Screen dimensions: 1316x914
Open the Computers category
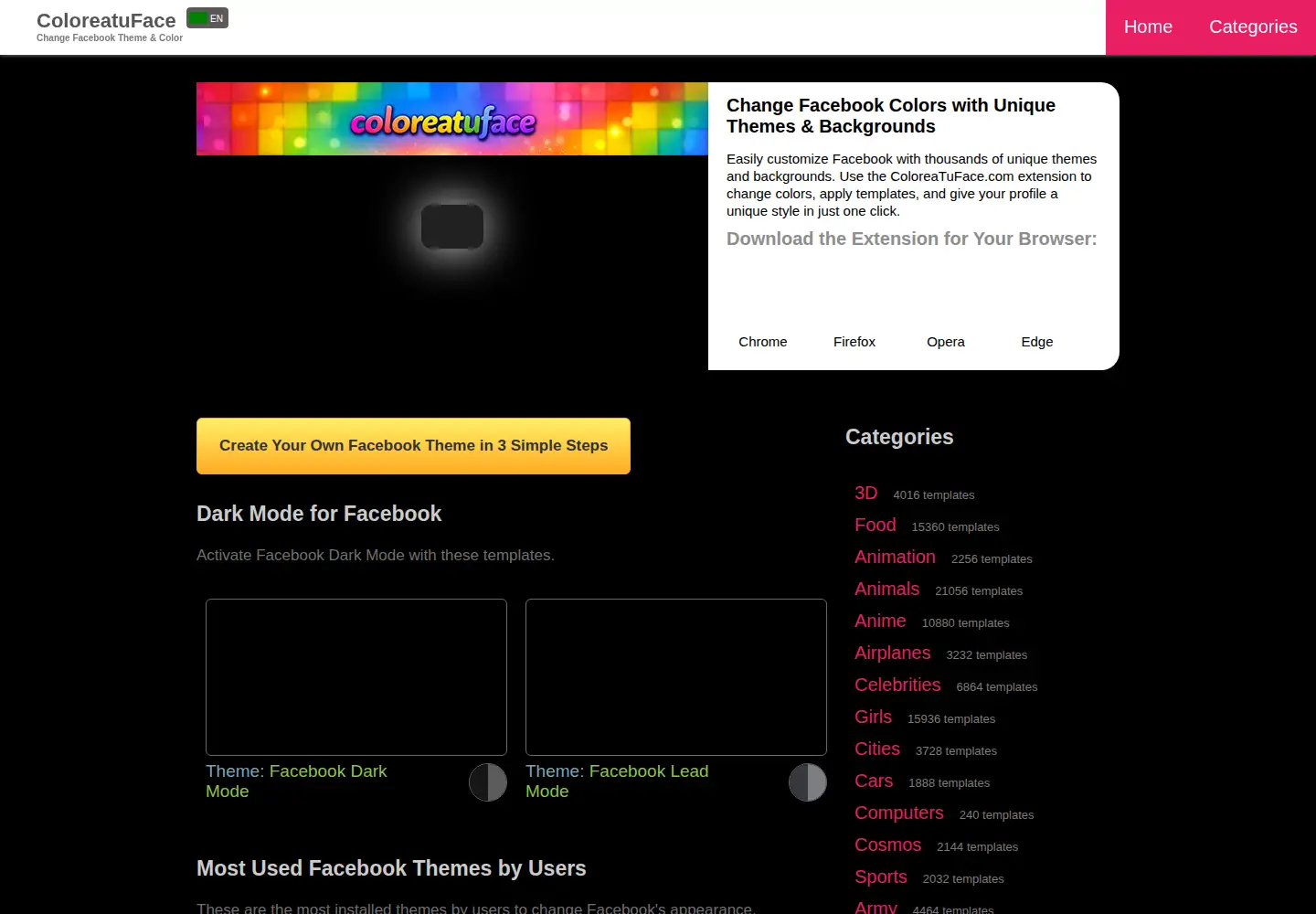click(x=899, y=813)
